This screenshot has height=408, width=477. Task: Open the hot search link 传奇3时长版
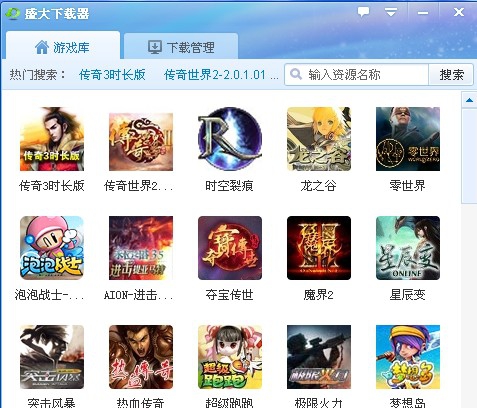pos(112,75)
